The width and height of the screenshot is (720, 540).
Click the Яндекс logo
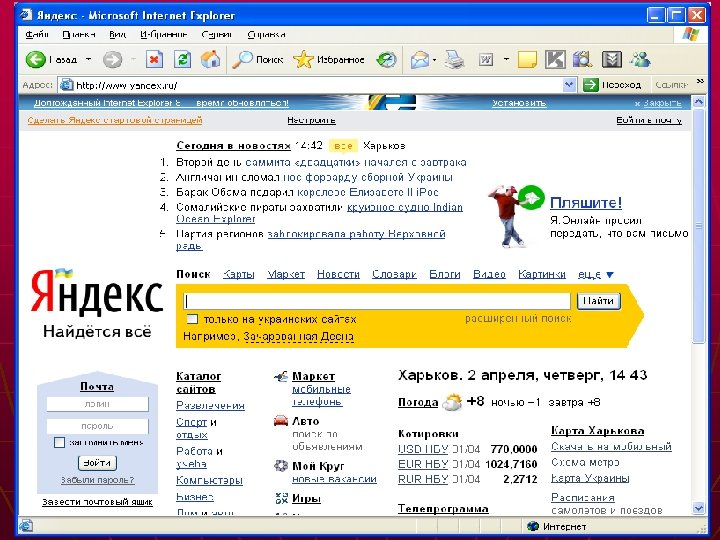pyautogui.click(x=97, y=292)
